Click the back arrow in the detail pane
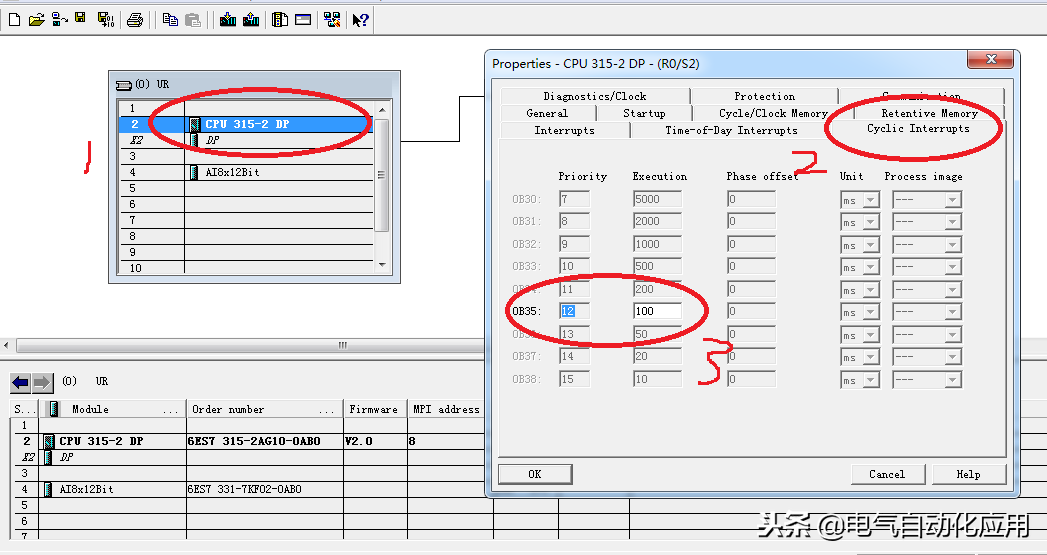The width and height of the screenshot is (1047, 555). click(21, 383)
